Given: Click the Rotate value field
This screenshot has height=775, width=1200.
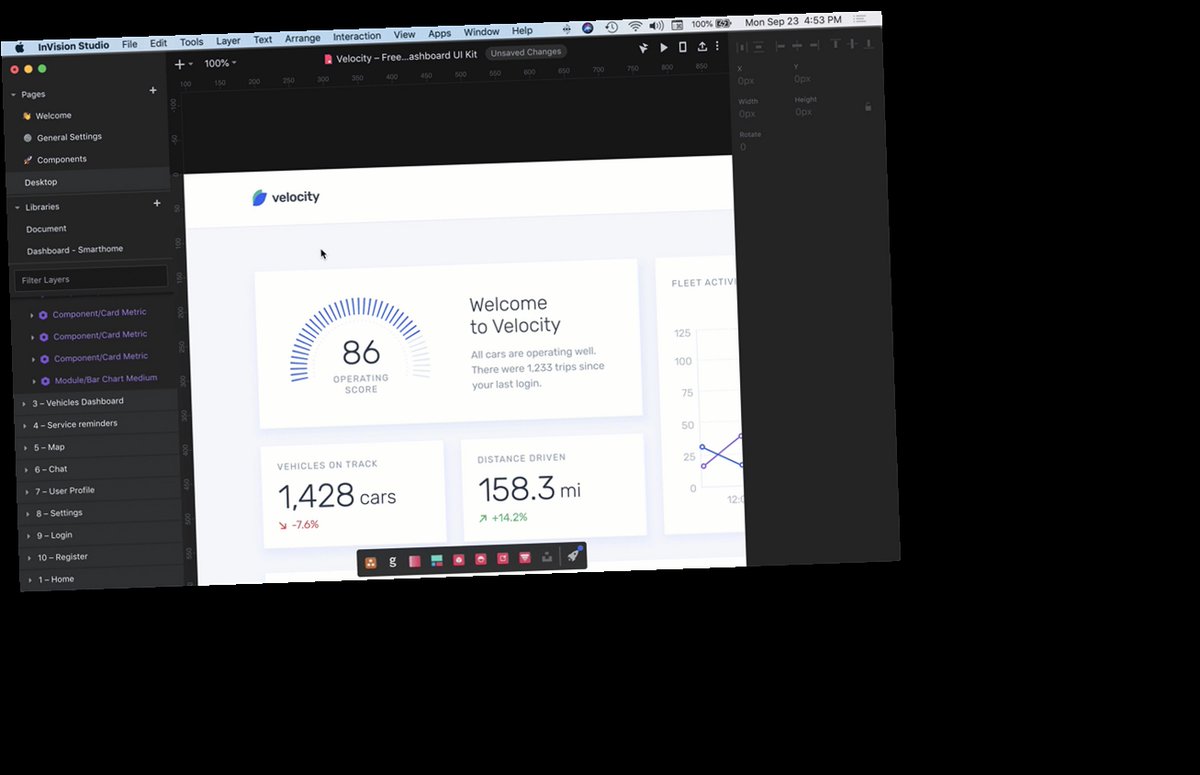Looking at the screenshot, I should [x=743, y=147].
